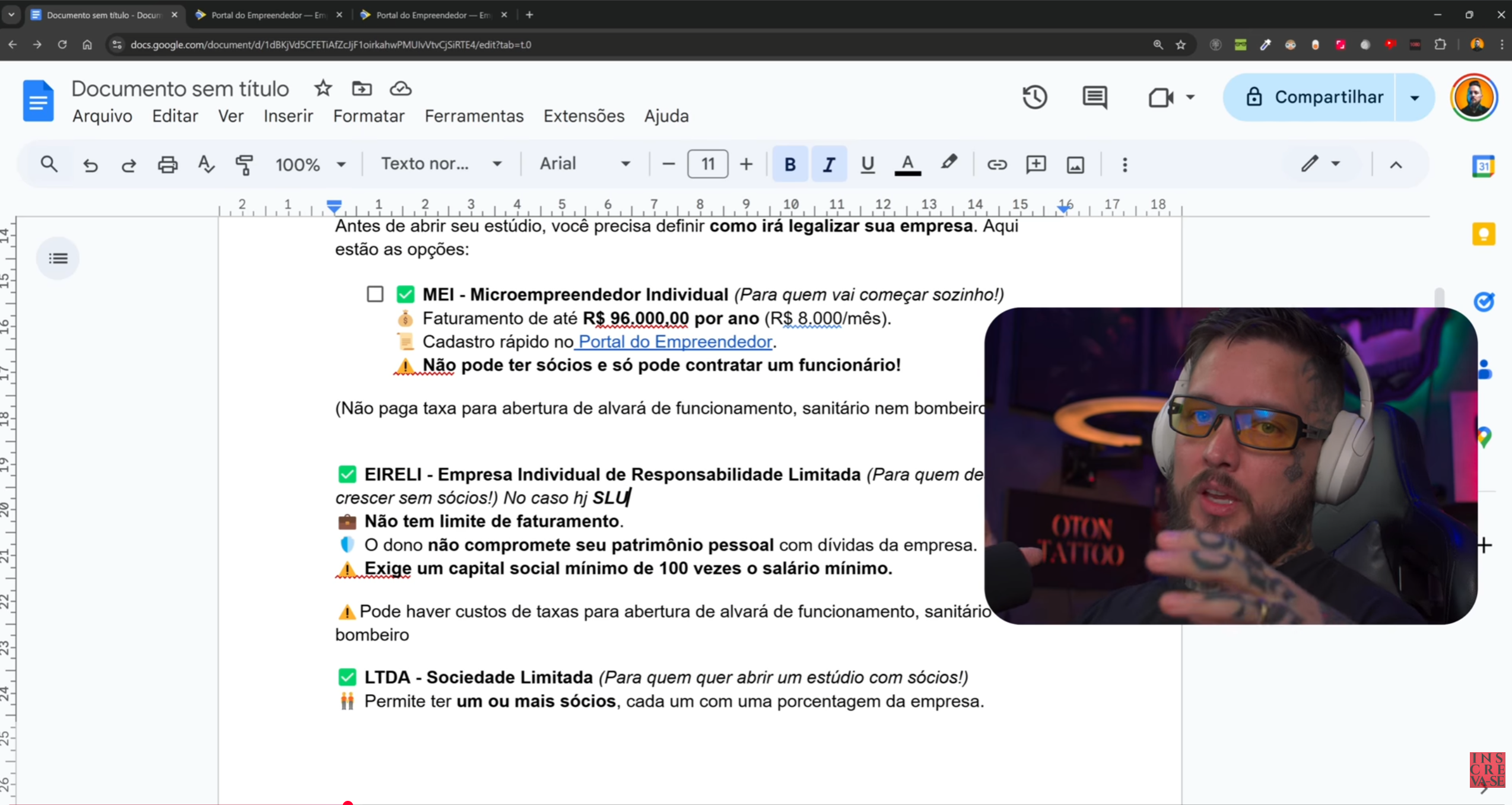The image size is (1512, 805).
Task: Insert image from toolbar
Action: pyautogui.click(x=1075, y=164)
